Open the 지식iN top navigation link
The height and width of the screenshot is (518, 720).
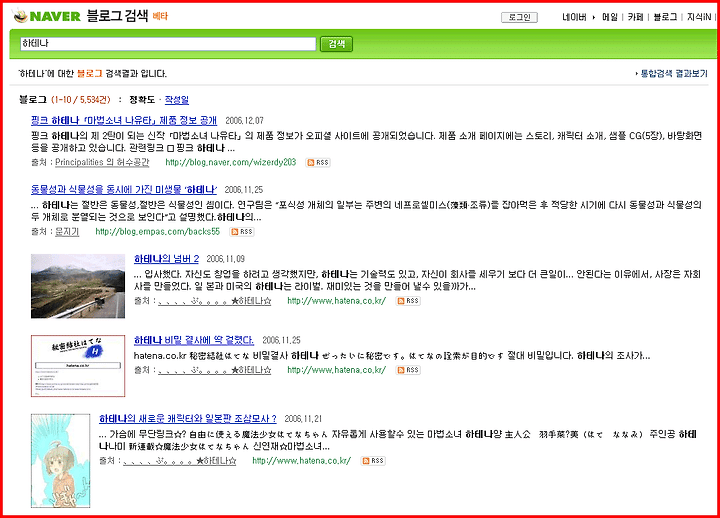coord(699,17)
